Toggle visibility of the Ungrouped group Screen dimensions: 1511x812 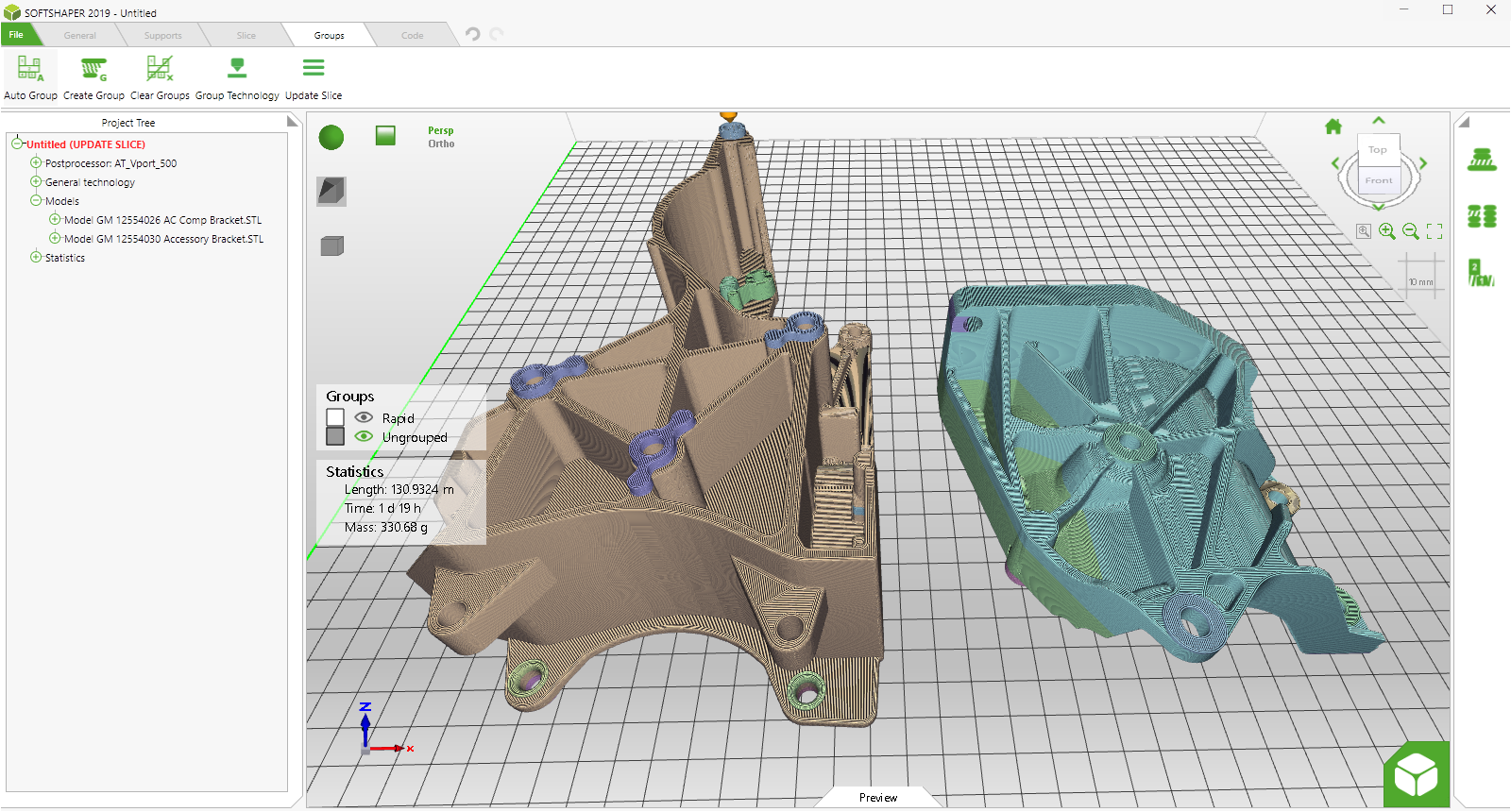point(364,436)
